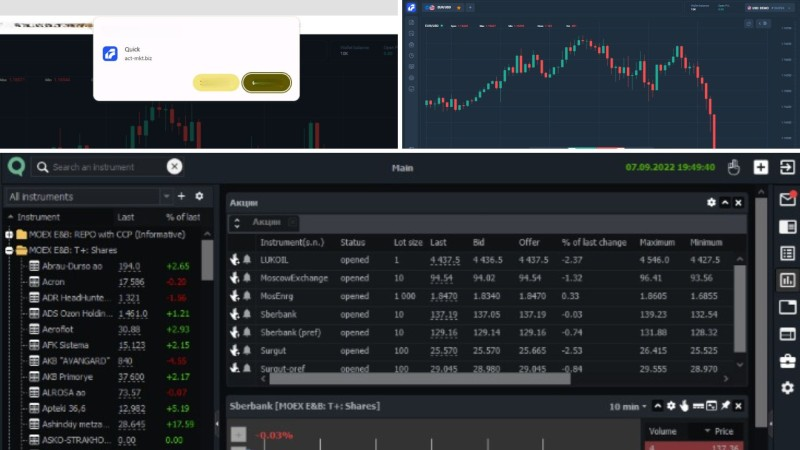Select the chart icon in right sidebar
The height and width of the screenshot is (450, 800).
tap(787, 280)
